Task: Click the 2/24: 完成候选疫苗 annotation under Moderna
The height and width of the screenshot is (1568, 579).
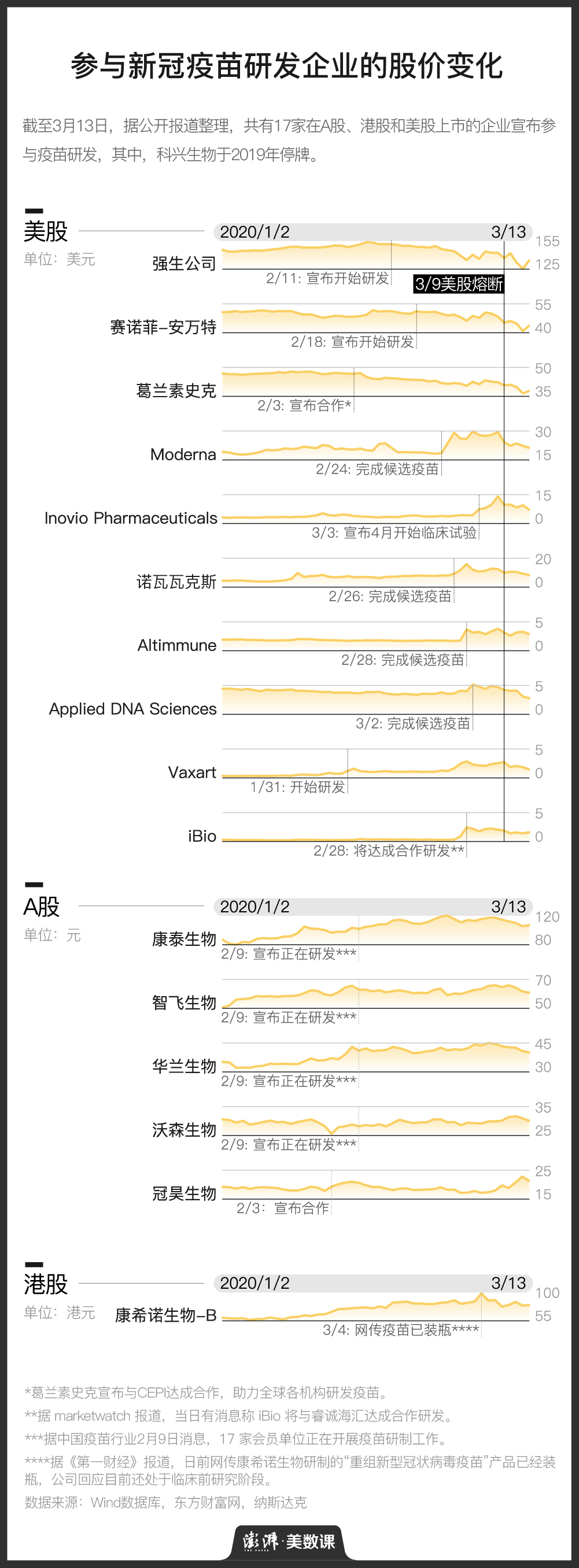Action: point(377,469)
